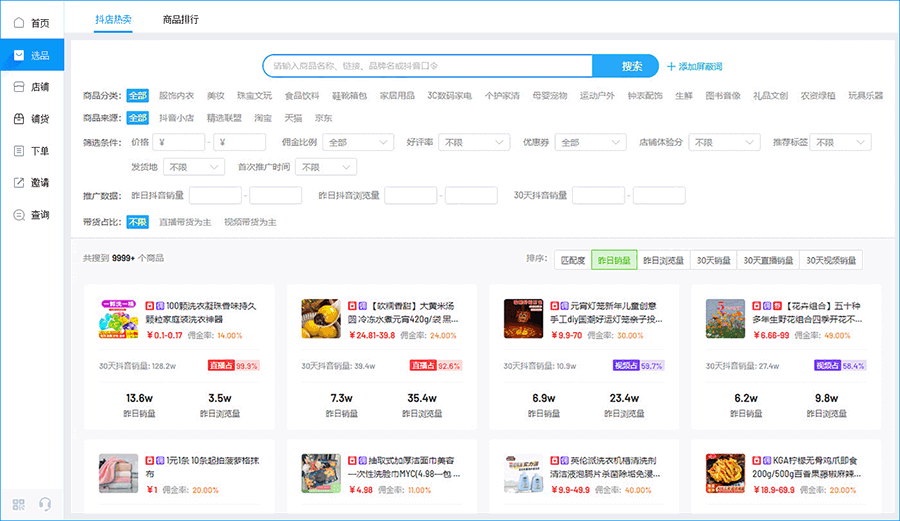Sort results by 昨日浏览量
This screenshot has width=900, height=521.
point(663,260)
